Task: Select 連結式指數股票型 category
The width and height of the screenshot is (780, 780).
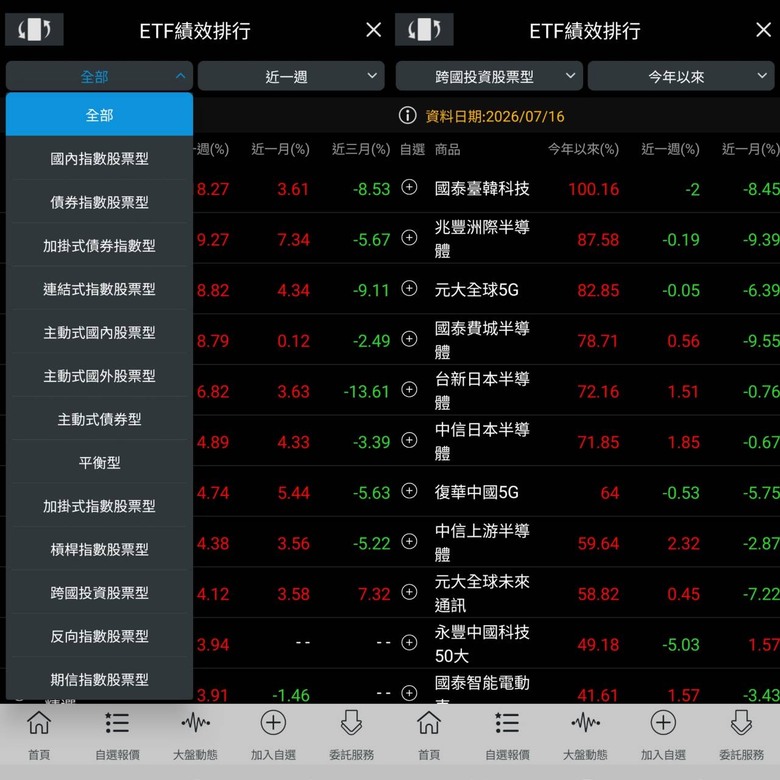Action: point(99,289)
